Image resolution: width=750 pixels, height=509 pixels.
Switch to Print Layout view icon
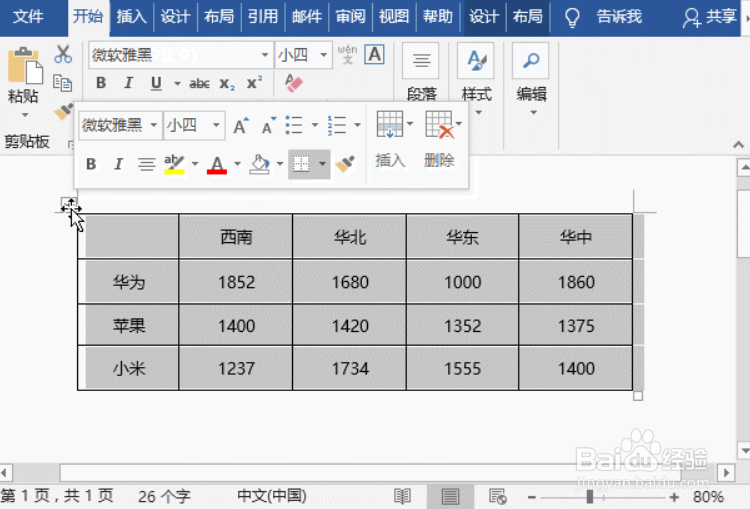[x=450, y=497]
